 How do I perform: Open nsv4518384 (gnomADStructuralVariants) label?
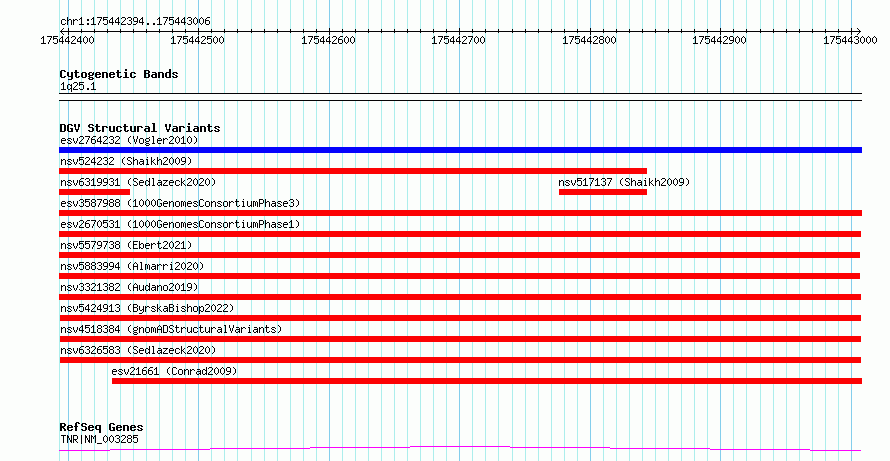coord(171,329)
